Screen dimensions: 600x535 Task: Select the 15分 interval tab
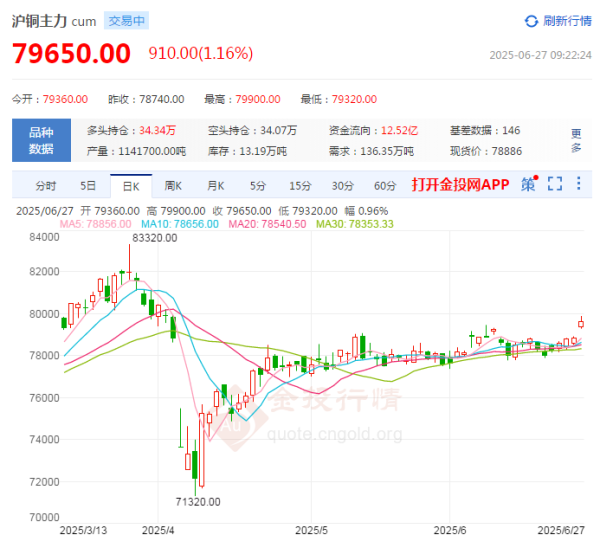(x=300, y=186)
